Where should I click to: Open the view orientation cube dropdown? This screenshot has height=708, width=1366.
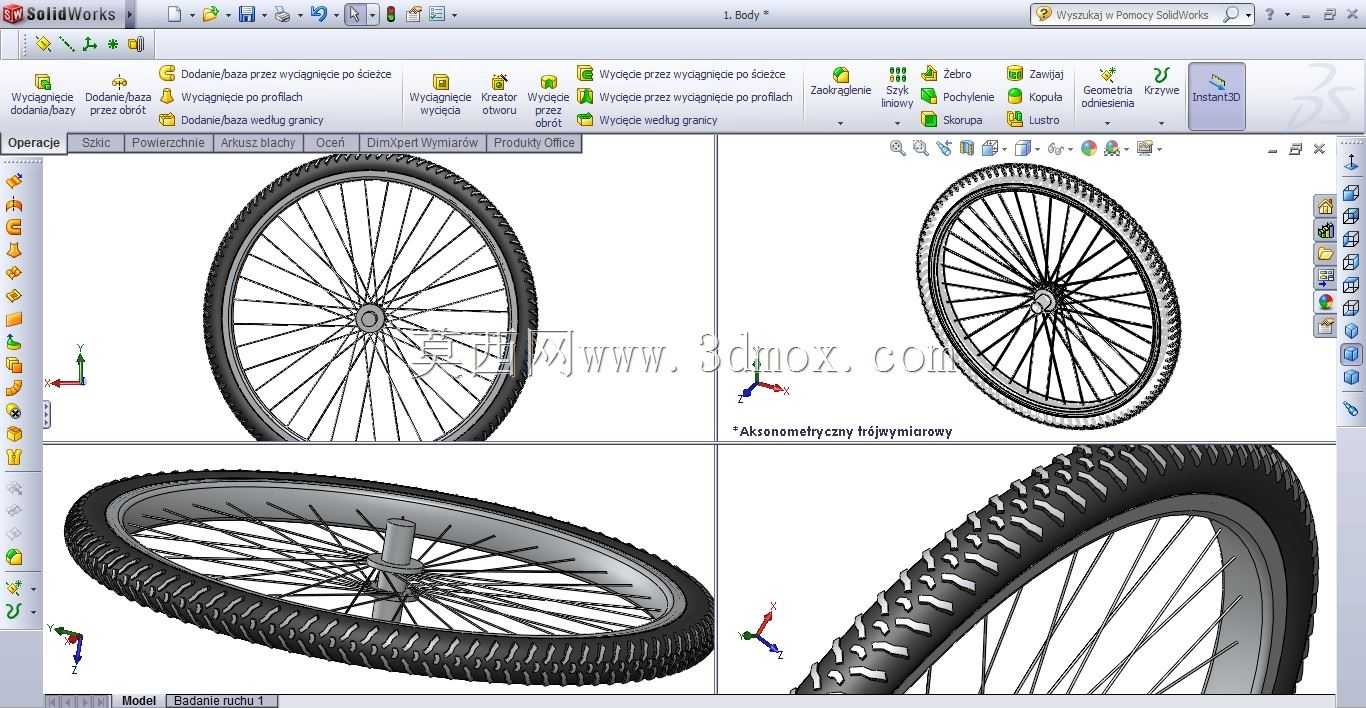[x=1003, y=149]
